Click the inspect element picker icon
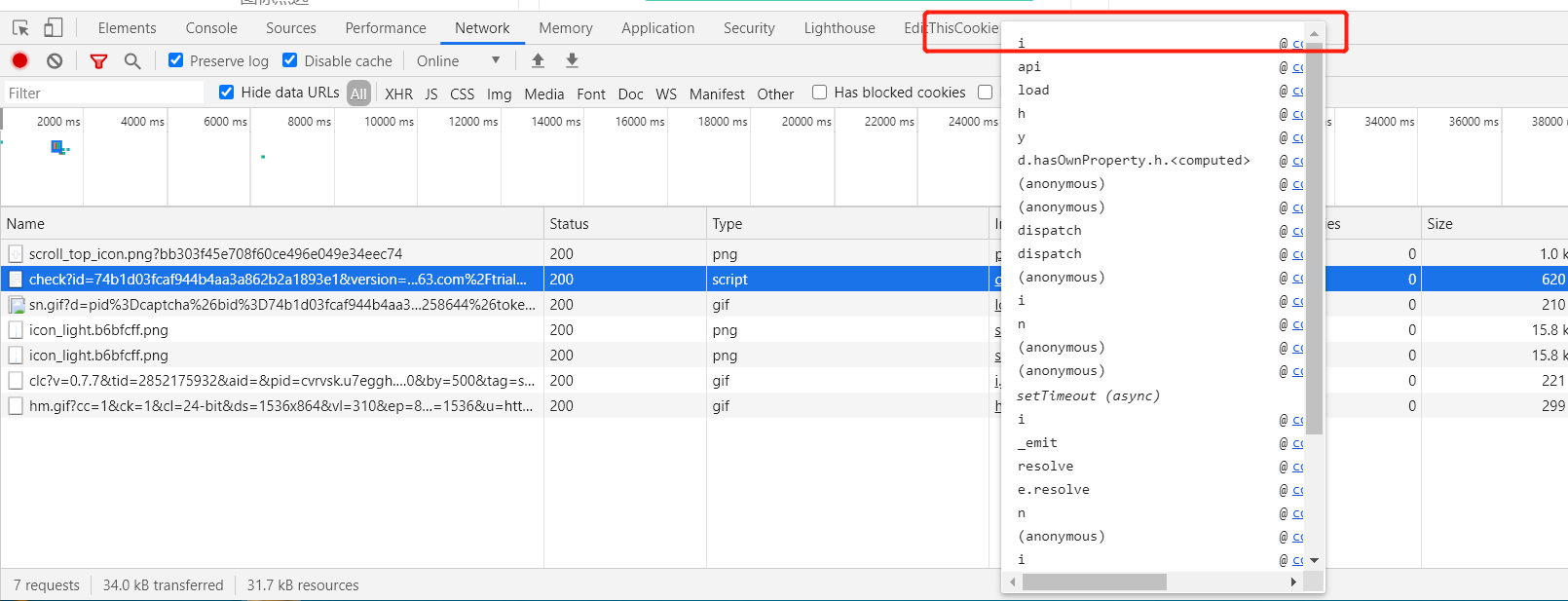This screenshot has width=1568, height=601. coord(20,28)
